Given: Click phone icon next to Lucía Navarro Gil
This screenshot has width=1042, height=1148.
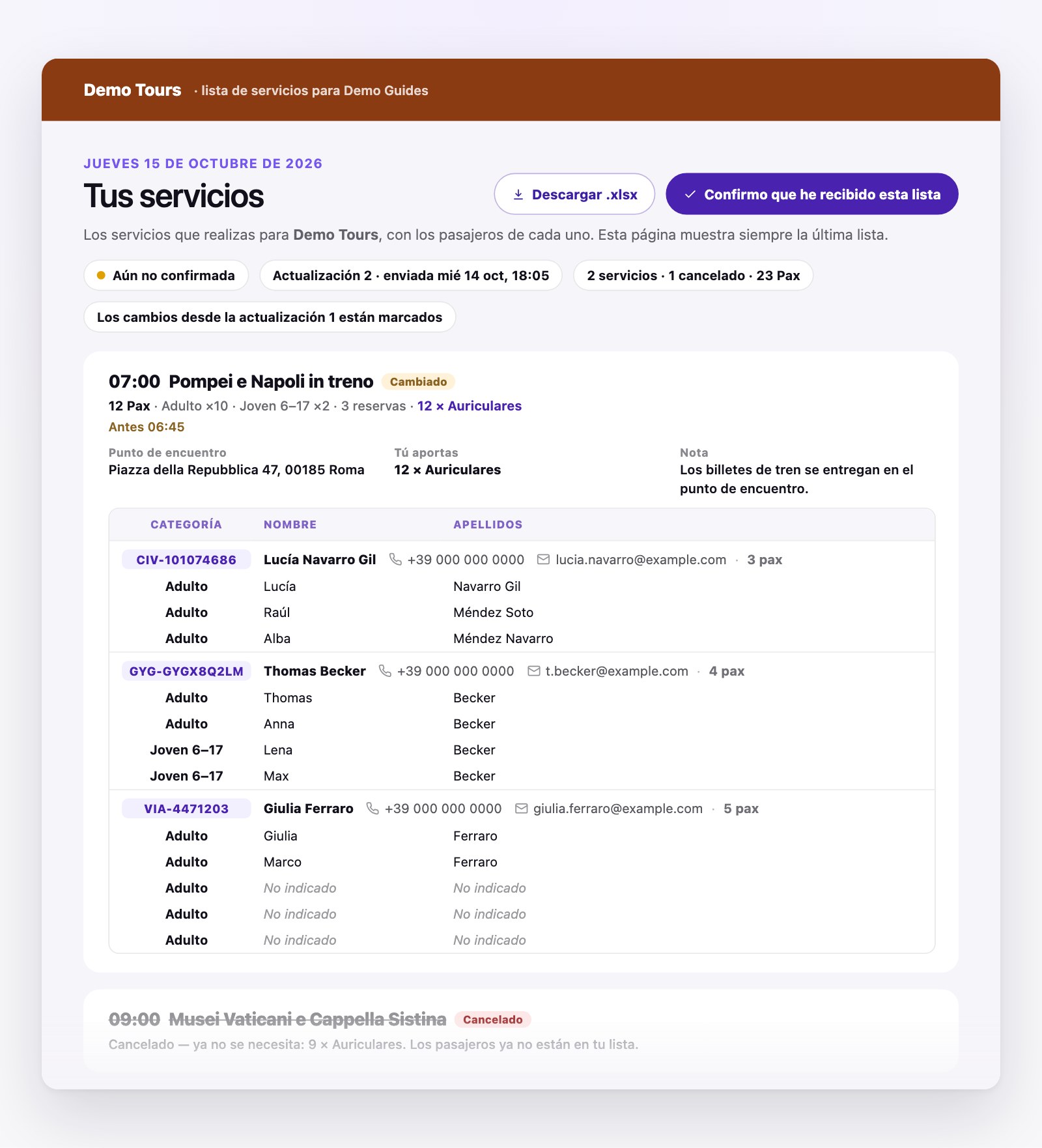Looking at the screenshot, I should 395,560.
